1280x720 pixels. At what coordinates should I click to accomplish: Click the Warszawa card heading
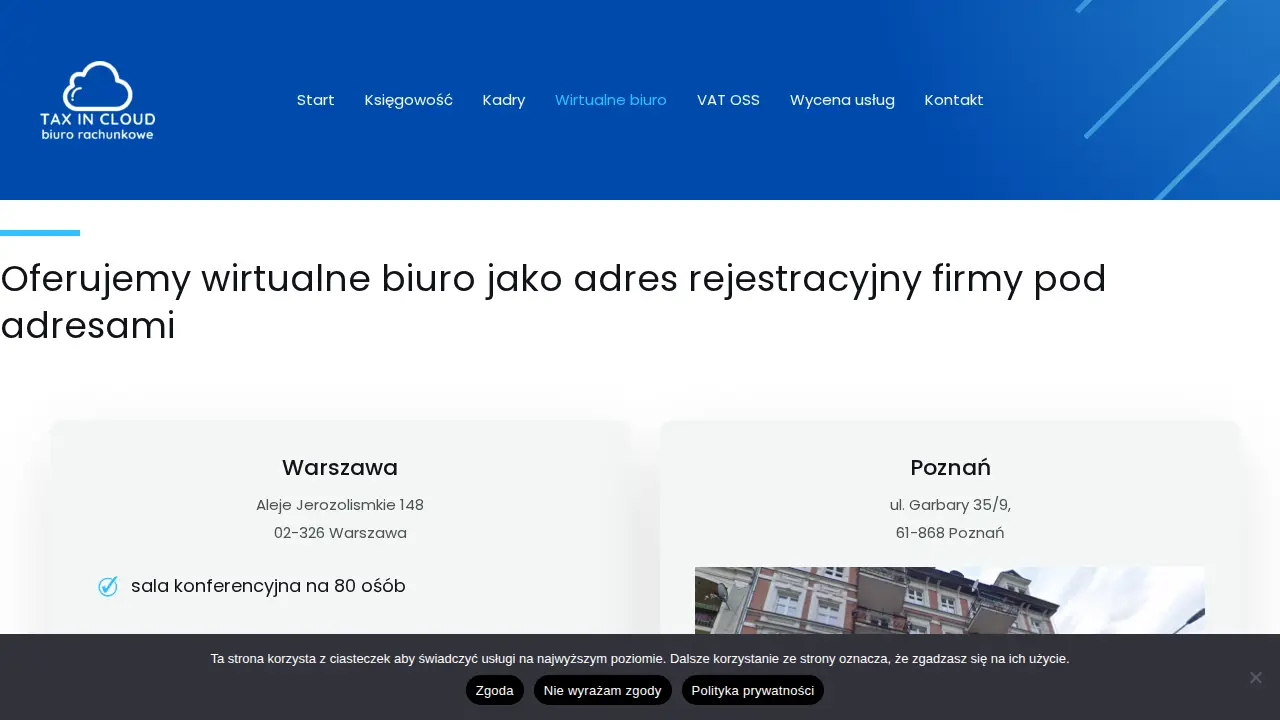pos(340,467)
